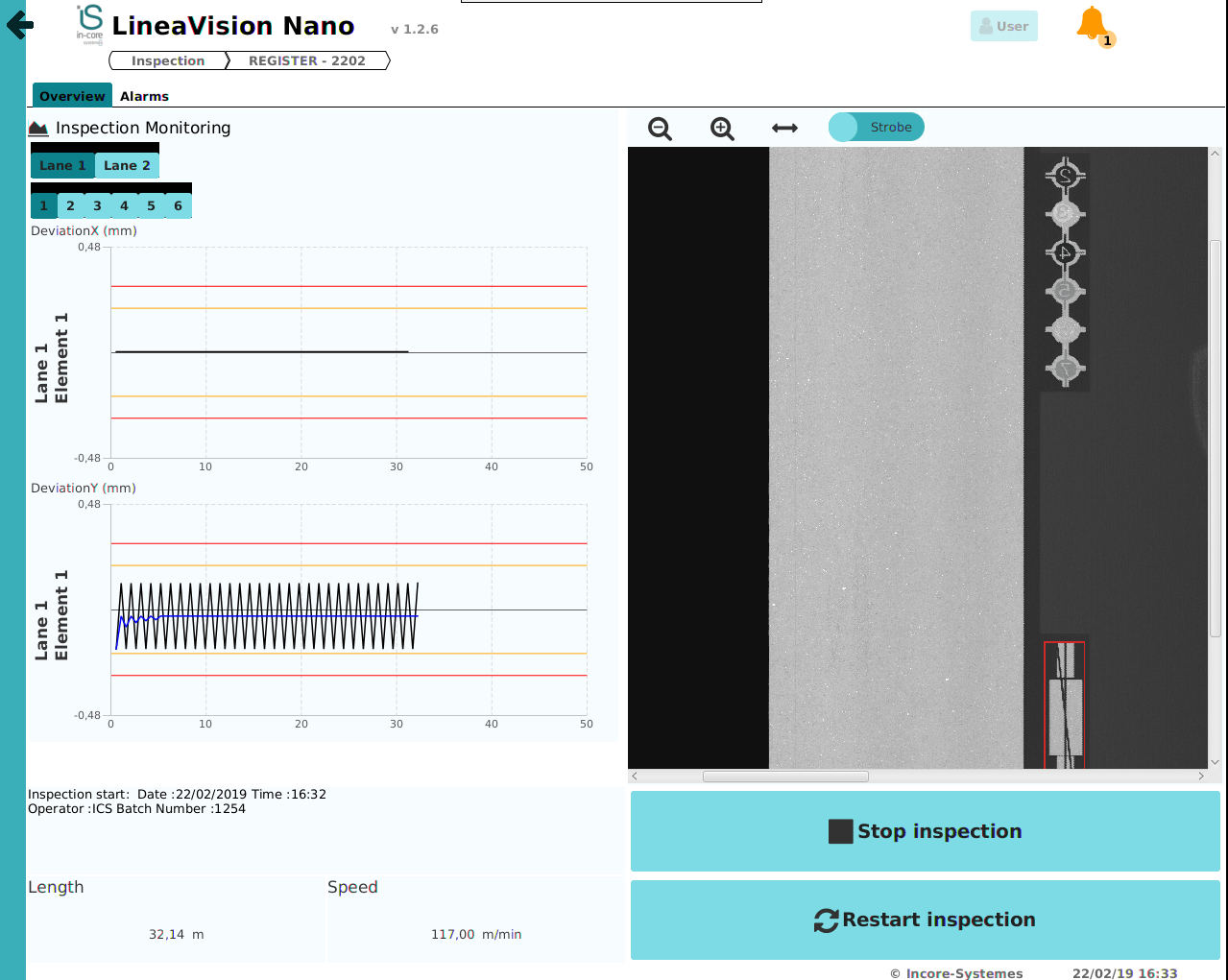Click the back arrow navigation icon

19,25
